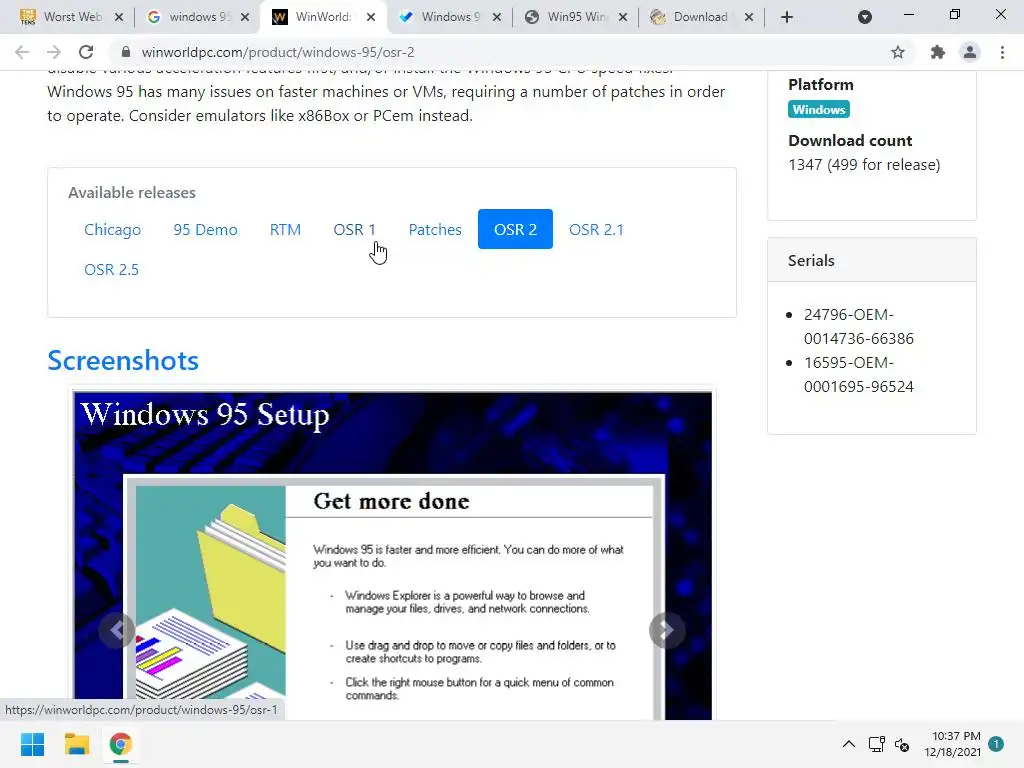Screen dimensions: 1024x768
Task: Click the Serials panel header
Action: click(872, 261)
